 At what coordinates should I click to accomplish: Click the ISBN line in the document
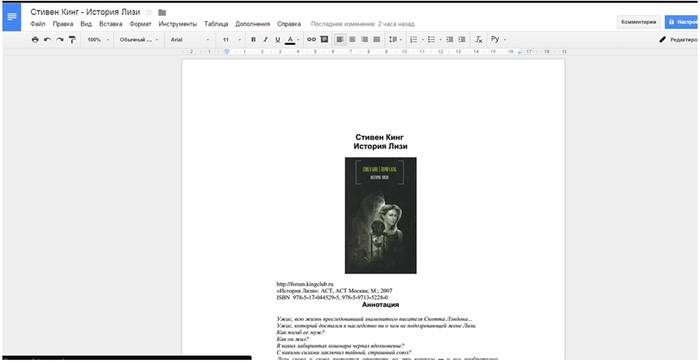click(x=332, y=297)
